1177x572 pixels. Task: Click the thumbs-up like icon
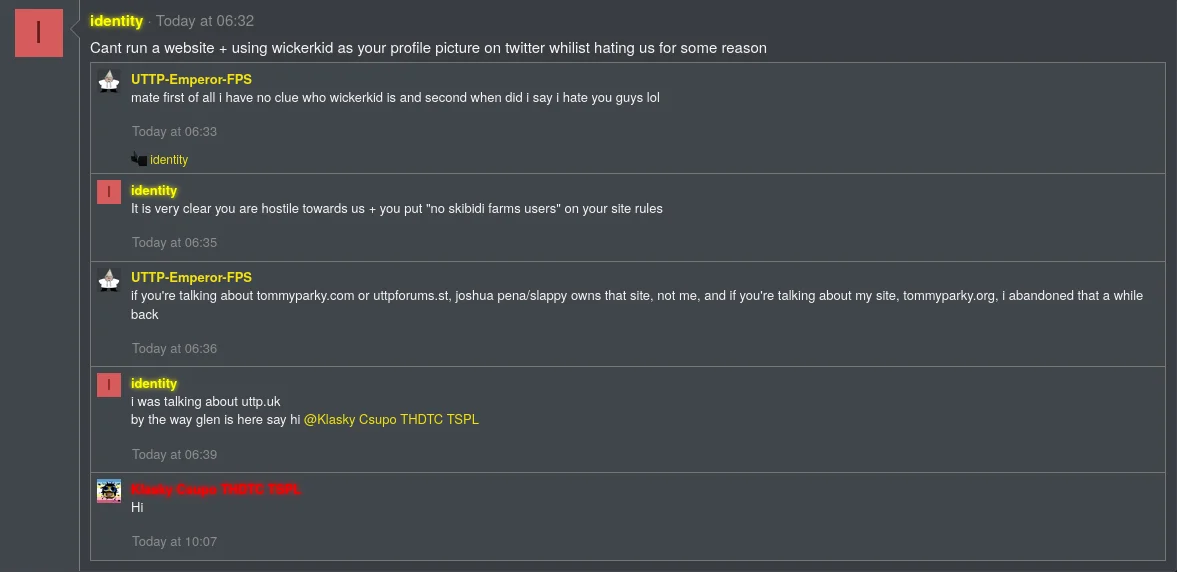[139, 159]
